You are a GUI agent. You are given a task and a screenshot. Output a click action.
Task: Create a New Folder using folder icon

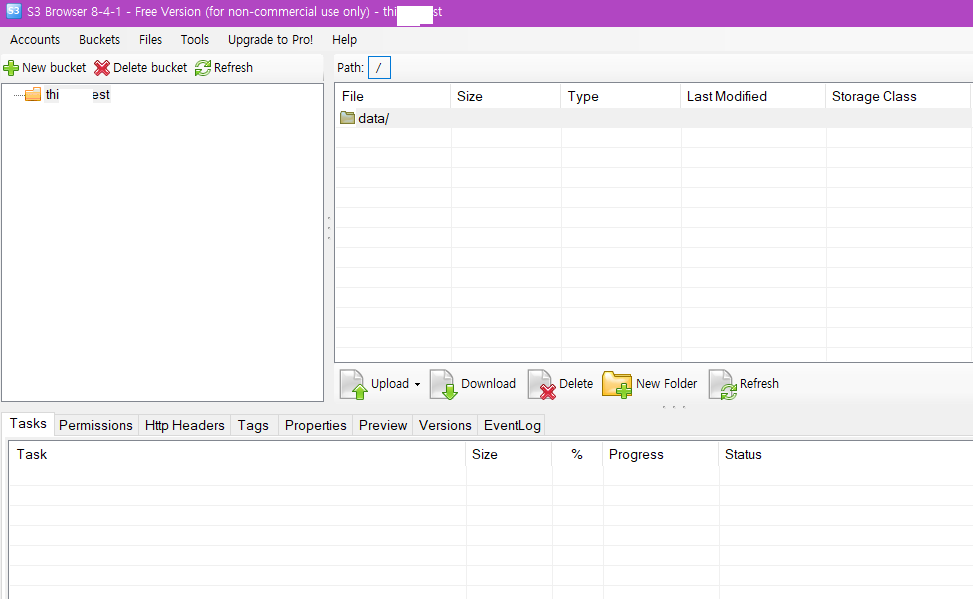617,384
